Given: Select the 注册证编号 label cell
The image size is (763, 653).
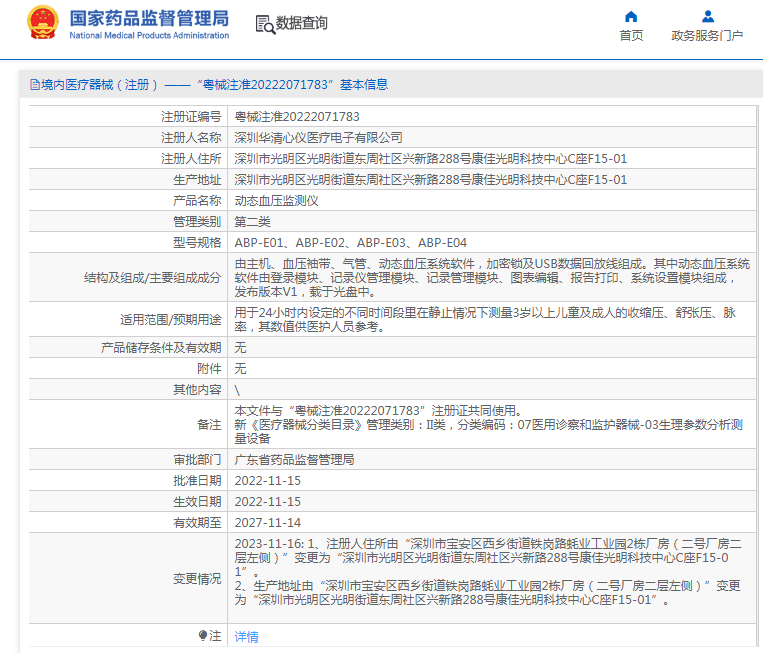Looking at the screenshot, I should (191, 117).
